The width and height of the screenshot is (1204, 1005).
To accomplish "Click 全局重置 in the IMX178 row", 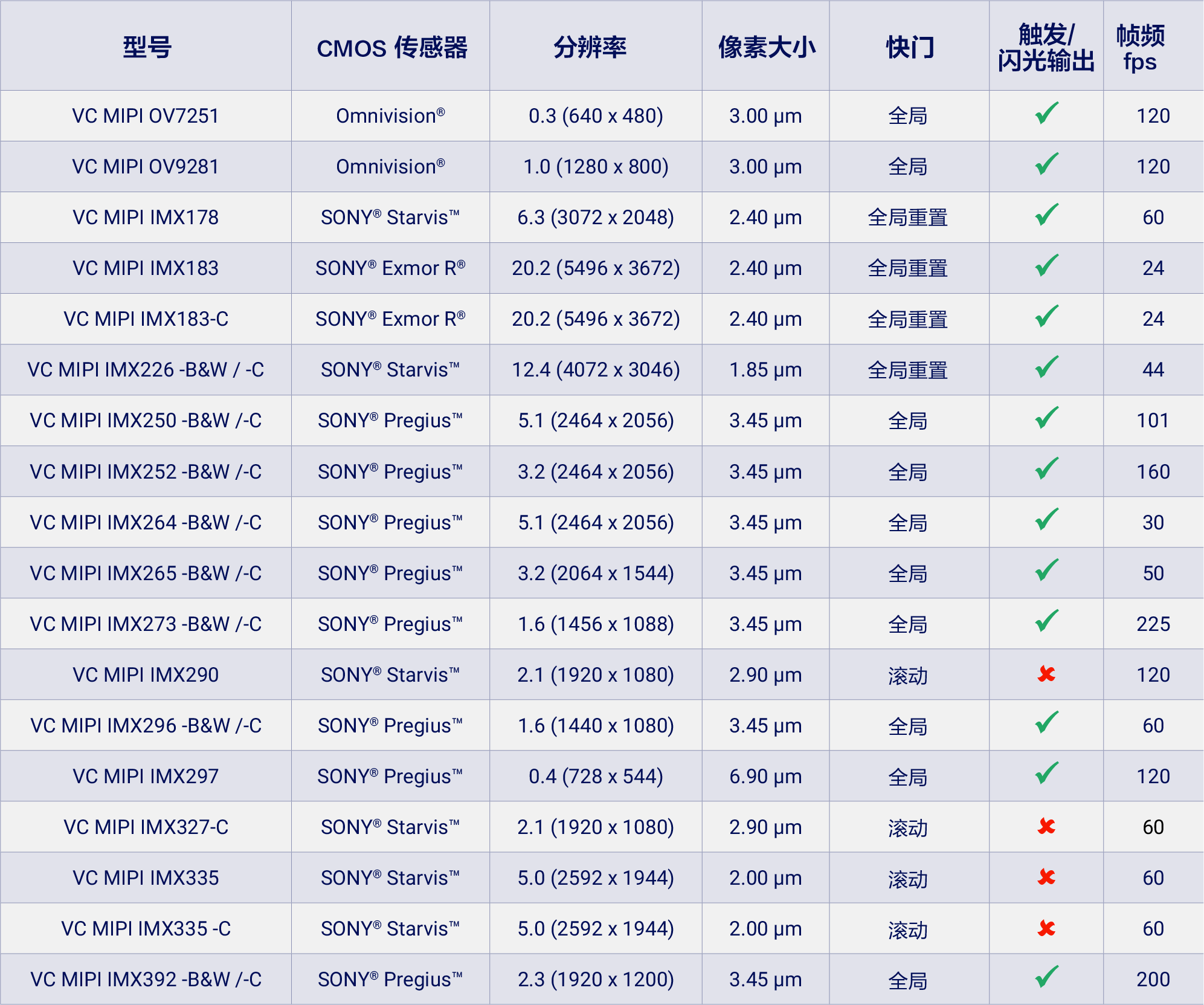I will pyautogui.click(x=908, y=218).
